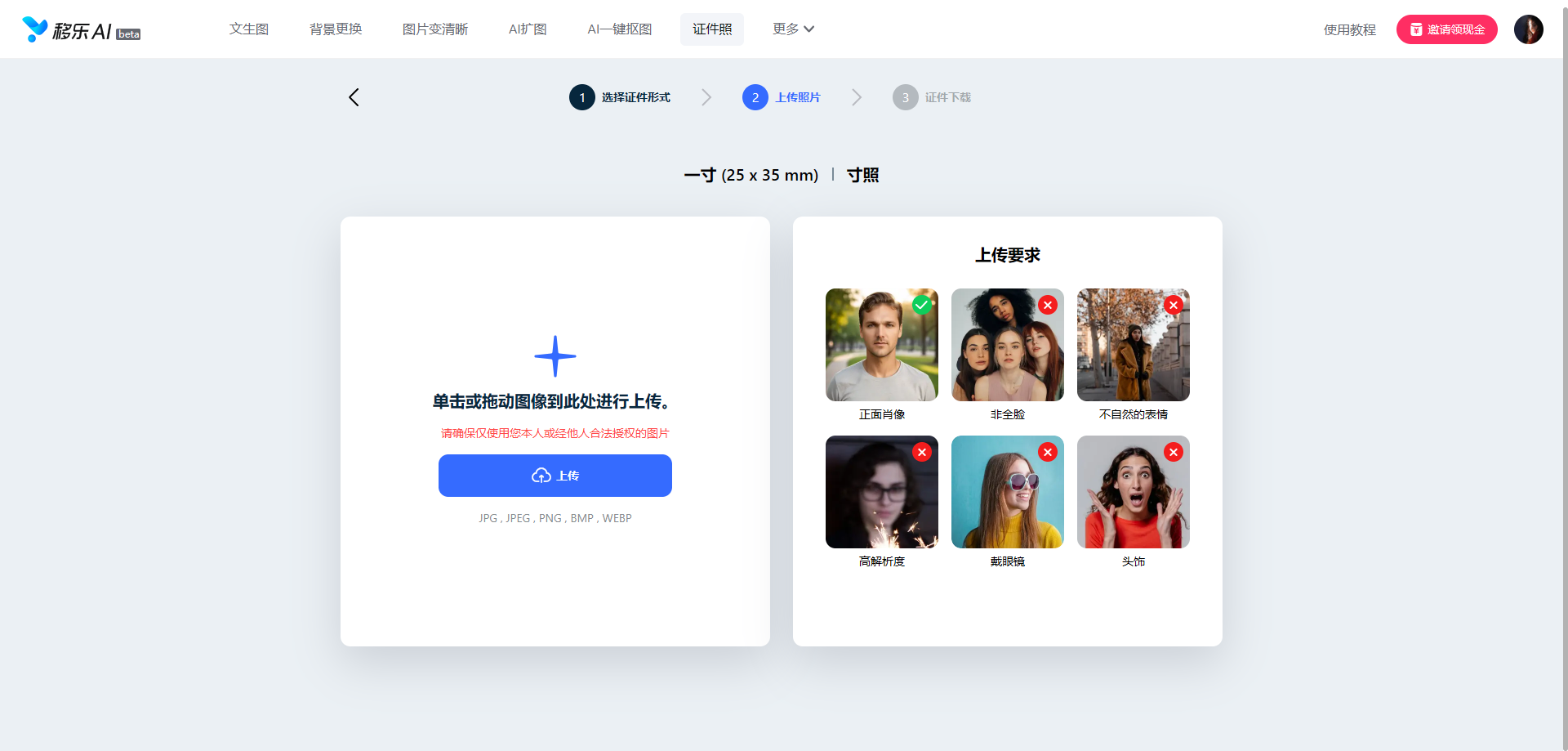Switch to the 背景更换 tab
Viewport: 1568px width, 751px height.
[x=336, y=29]
